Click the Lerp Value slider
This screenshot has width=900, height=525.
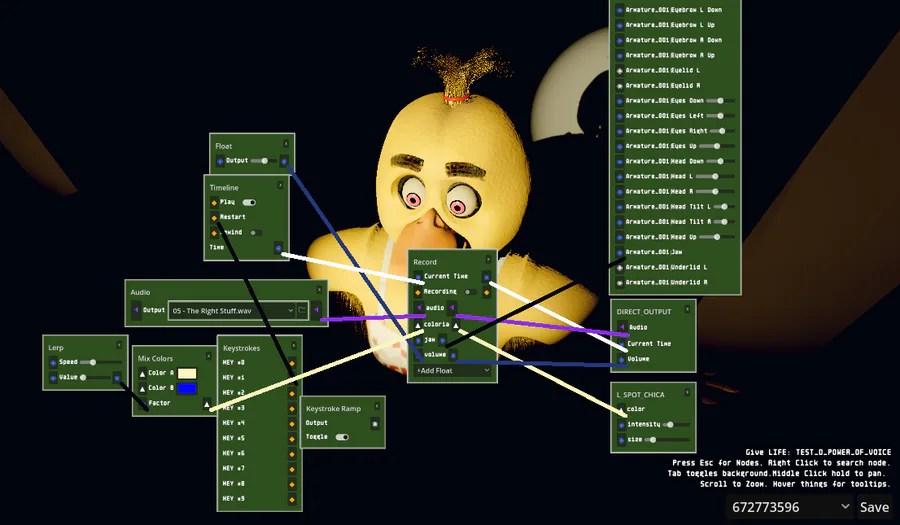[95, 378]
